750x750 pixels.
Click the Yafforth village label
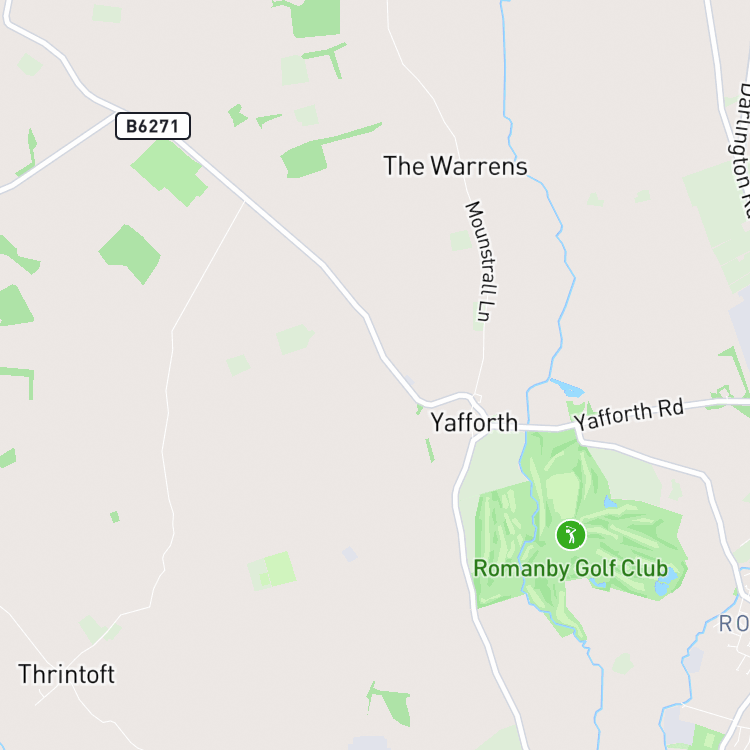coord(474,422)
